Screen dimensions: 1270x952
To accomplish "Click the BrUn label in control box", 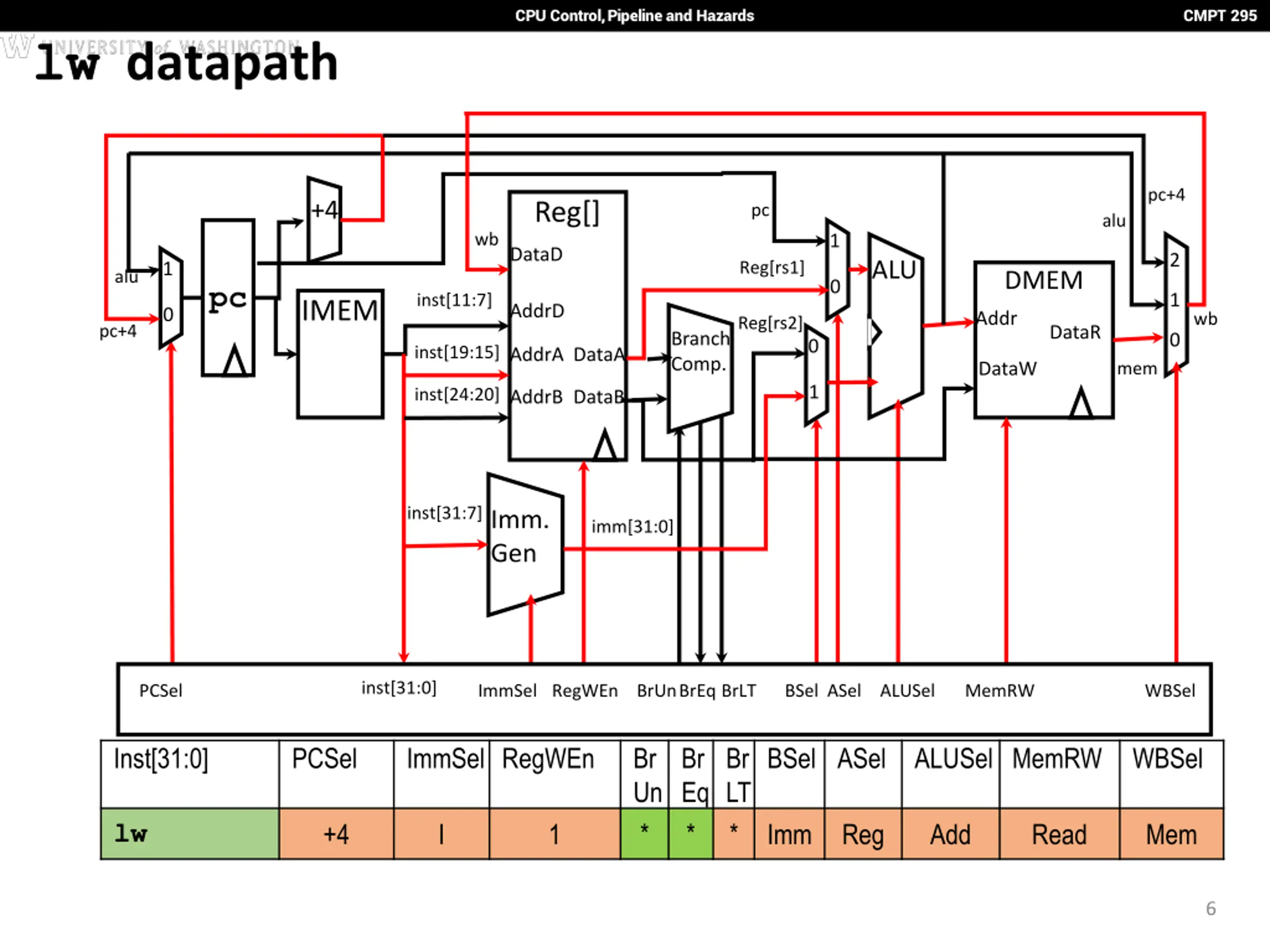I will point(656,690).
